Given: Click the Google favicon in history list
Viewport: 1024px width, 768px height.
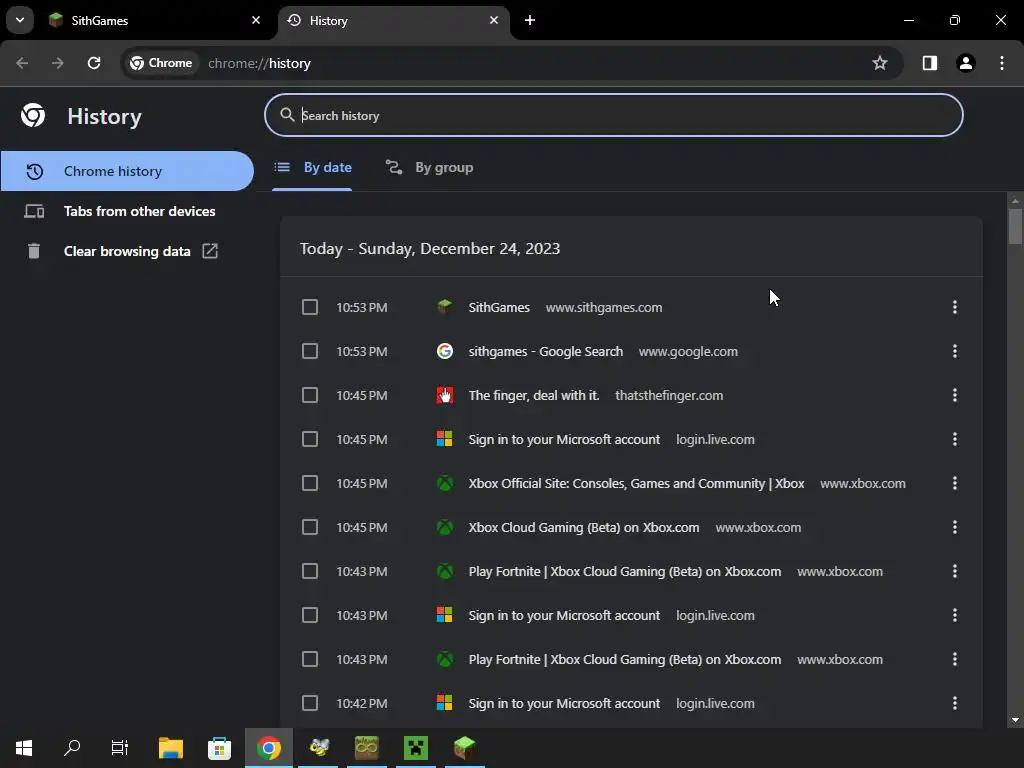Looking at the screenshot, I should [x=445, y=351].
